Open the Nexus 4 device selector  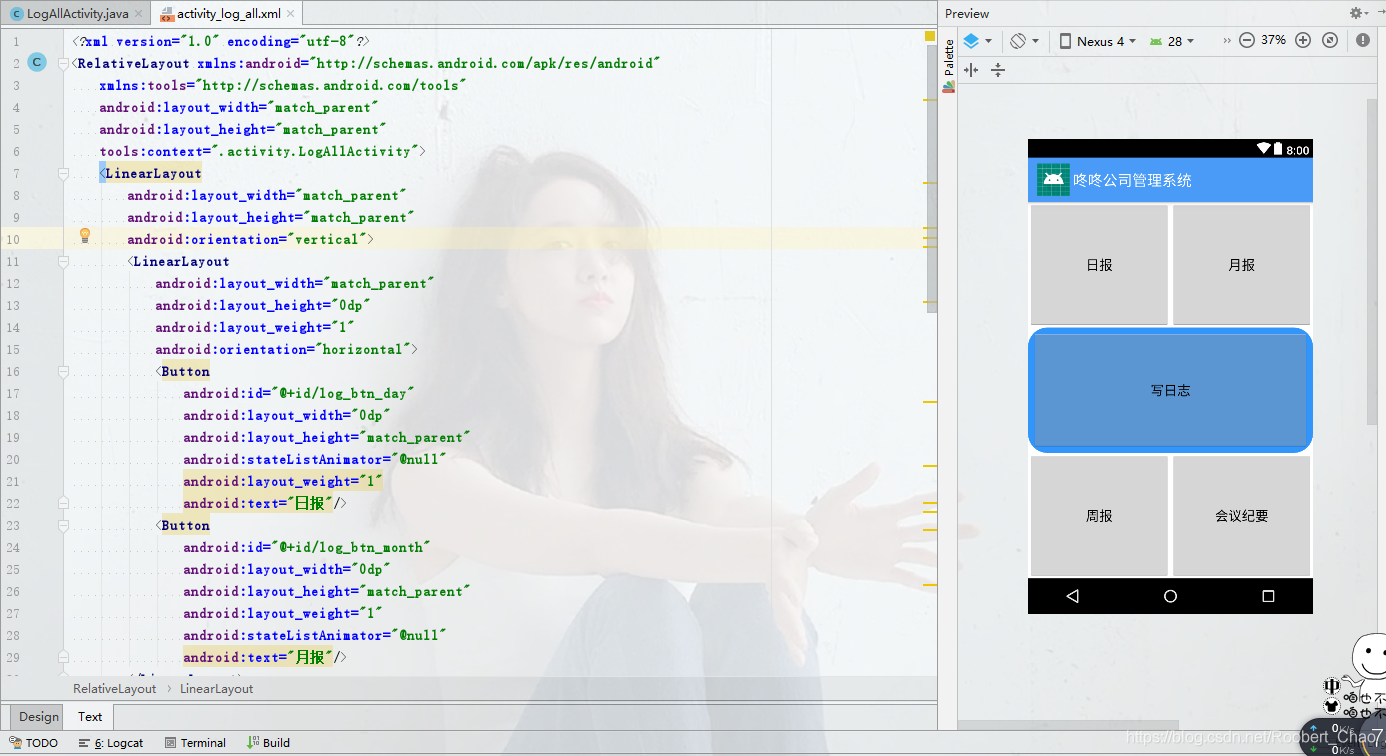pyautogui.click(x=1097, y=41)
